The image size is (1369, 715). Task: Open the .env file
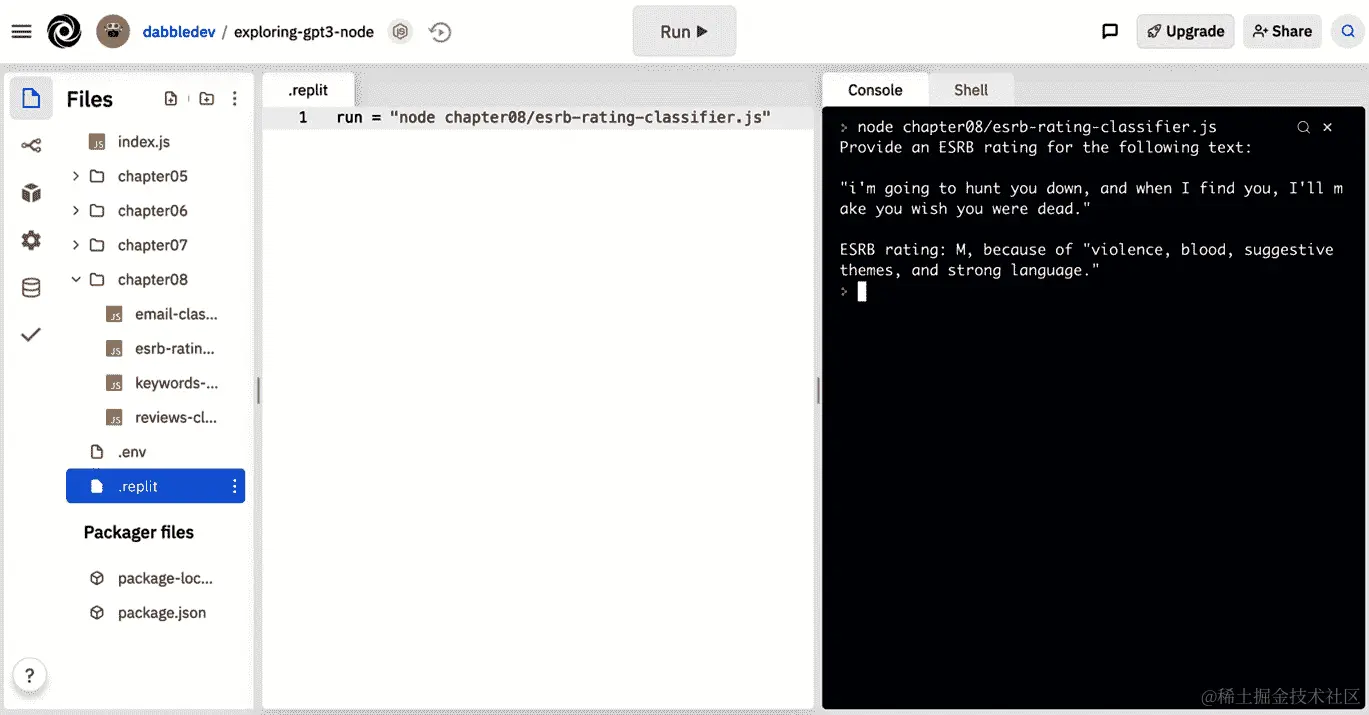coord(132,451)
